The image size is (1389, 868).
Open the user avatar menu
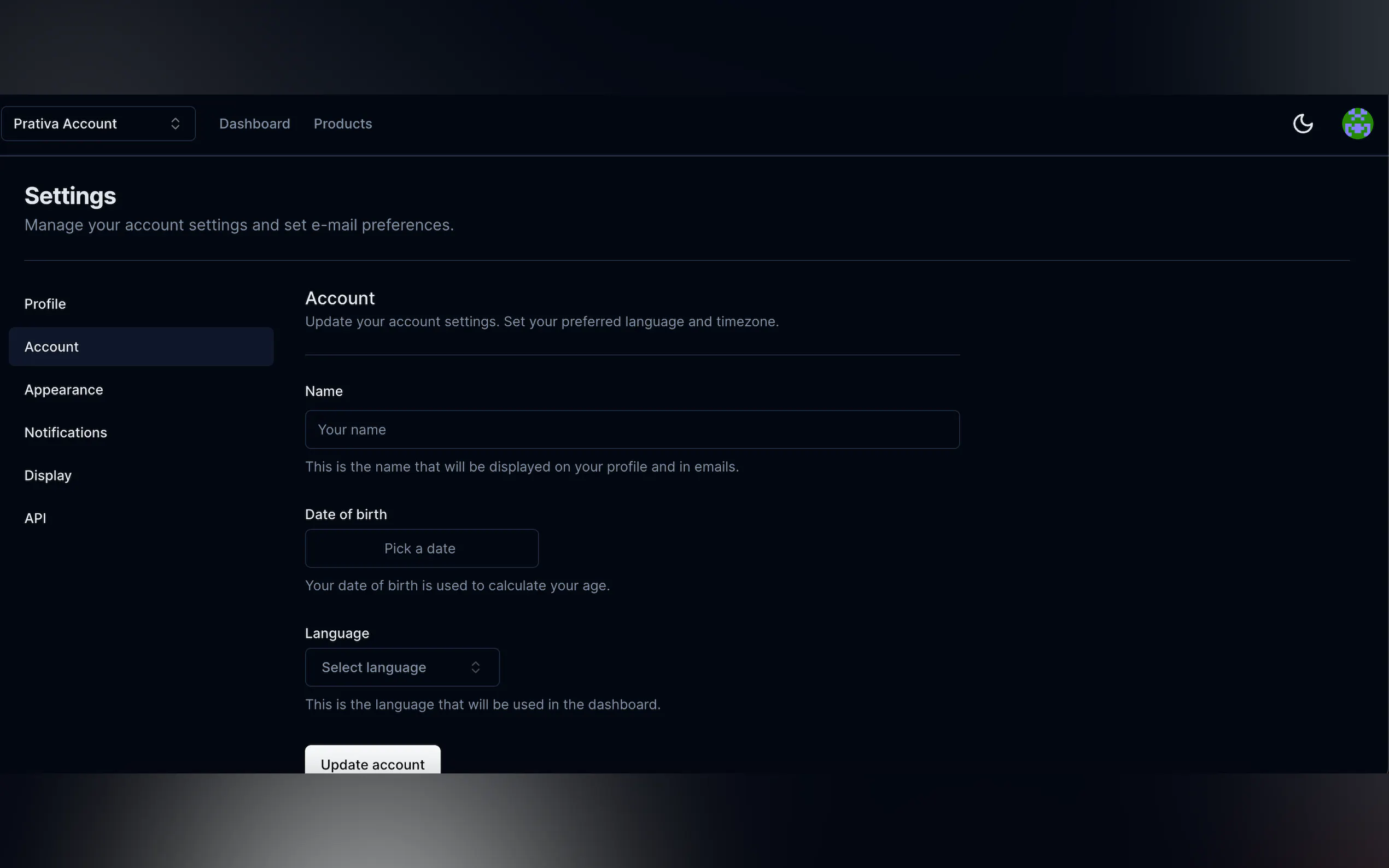pos(1357,124)
